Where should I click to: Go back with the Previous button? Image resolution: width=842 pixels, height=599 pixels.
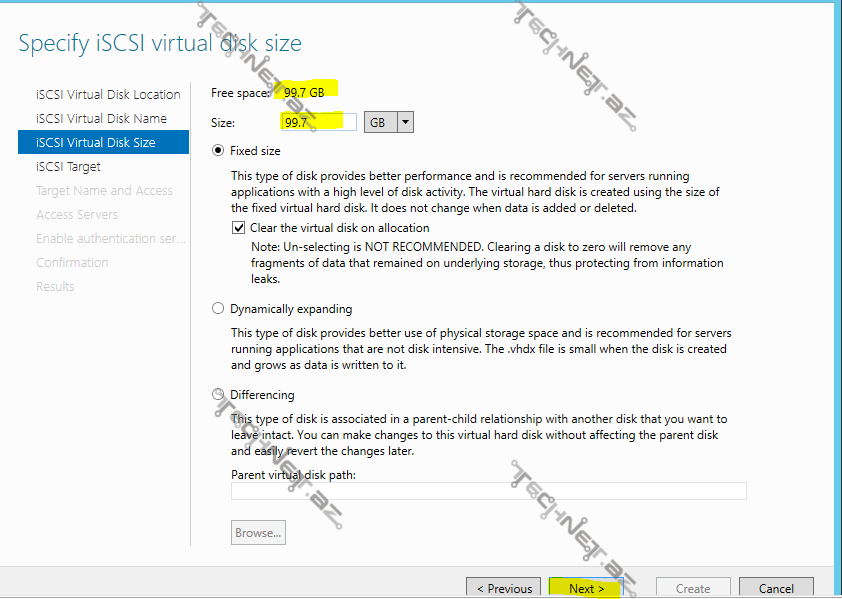504,588
